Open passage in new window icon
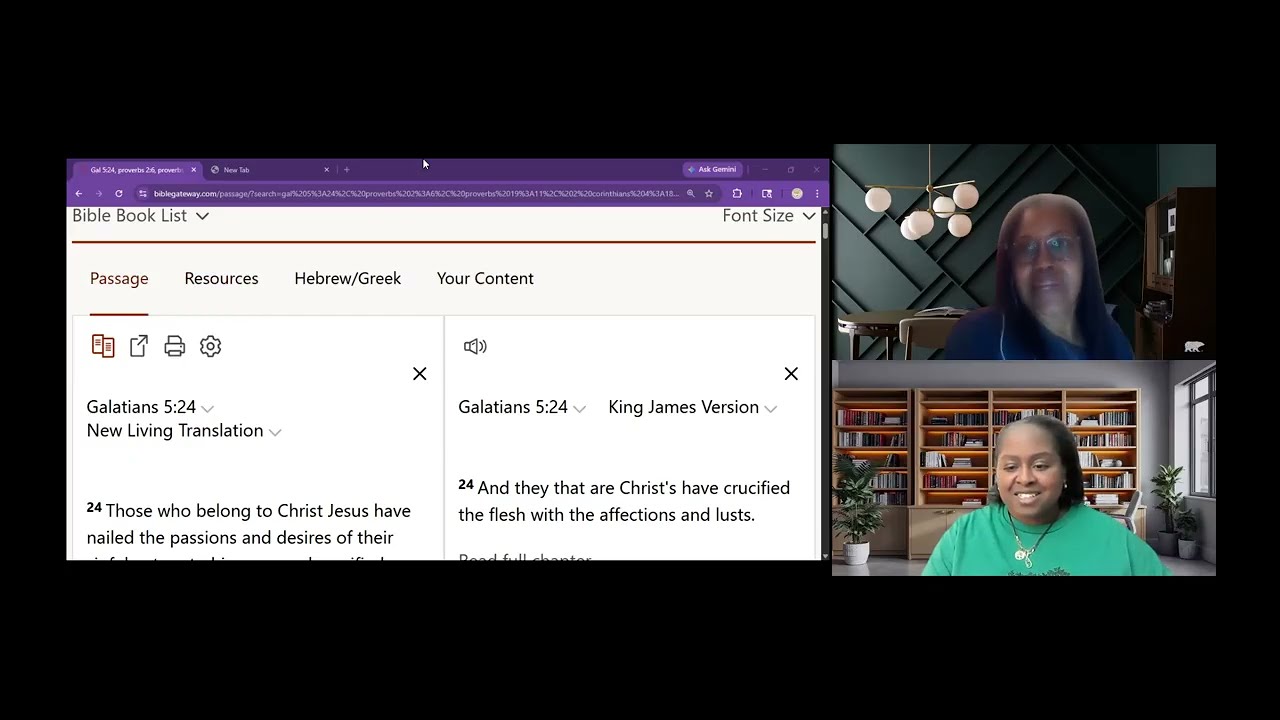The height and width of the screenshot is (720, 1280). click(139, 346)
